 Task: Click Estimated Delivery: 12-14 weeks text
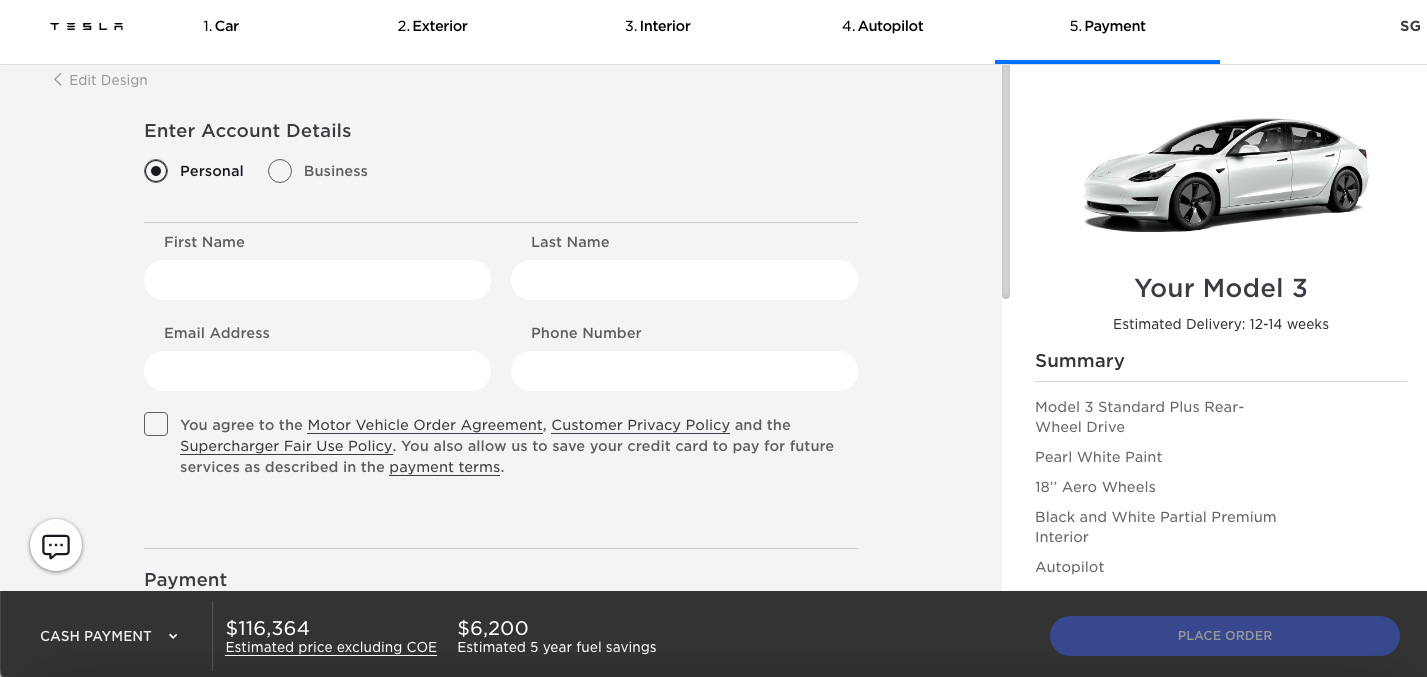[x=1221, y=324]
